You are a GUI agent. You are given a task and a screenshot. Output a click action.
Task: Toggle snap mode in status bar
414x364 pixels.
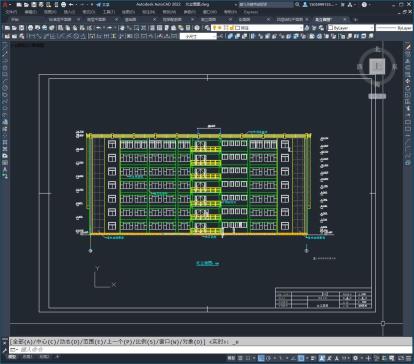pyautogui.click(x=248, y=358)
